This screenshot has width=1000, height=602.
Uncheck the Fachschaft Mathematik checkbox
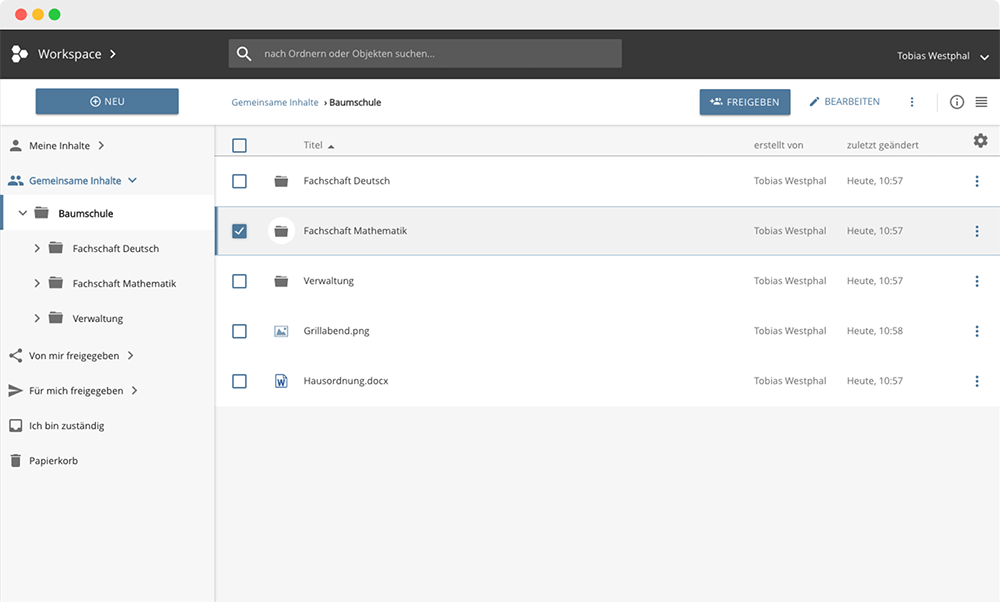[239, 231]
